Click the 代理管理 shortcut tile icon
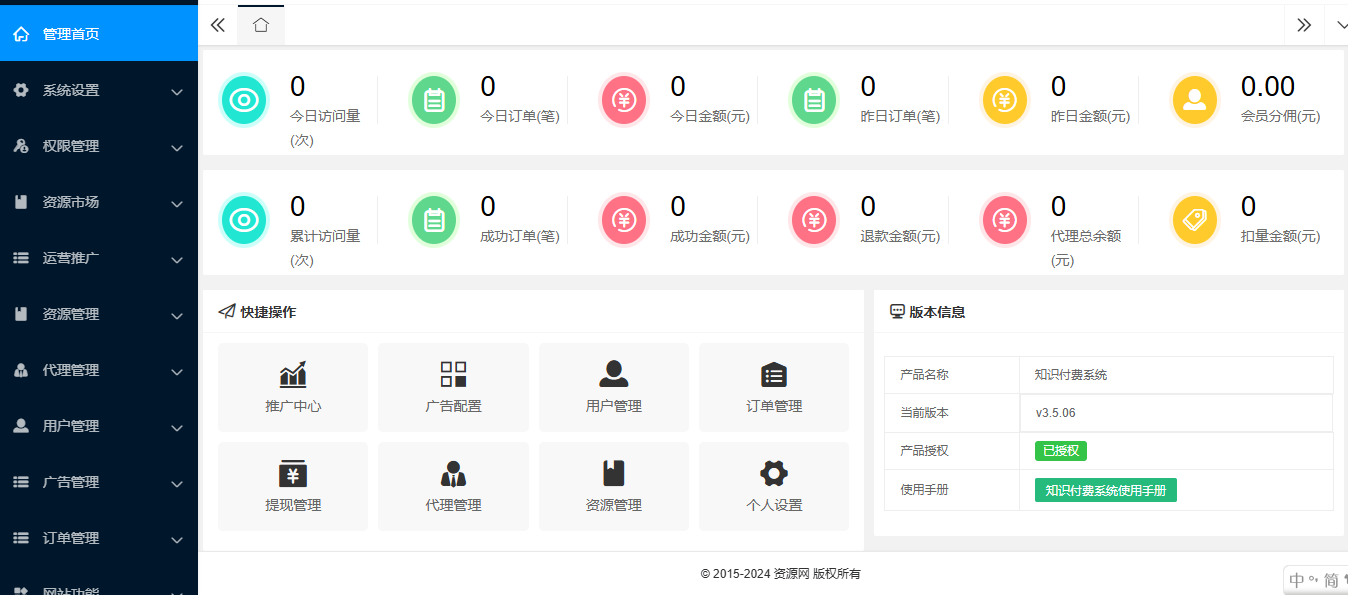This screenshot has height=595, width=1348. click(453, 473)
